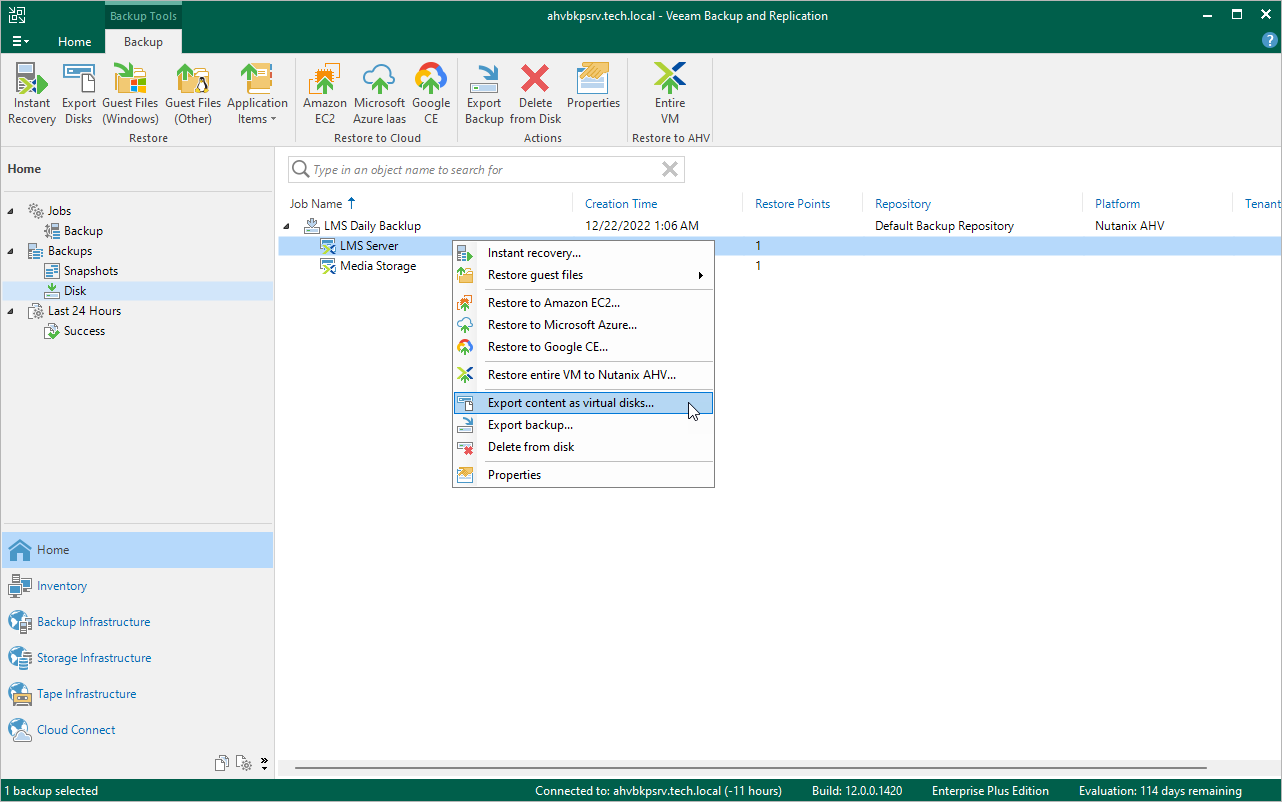Sort by the Repository column header
The image size is (1282, 802).
click(903, 204)
